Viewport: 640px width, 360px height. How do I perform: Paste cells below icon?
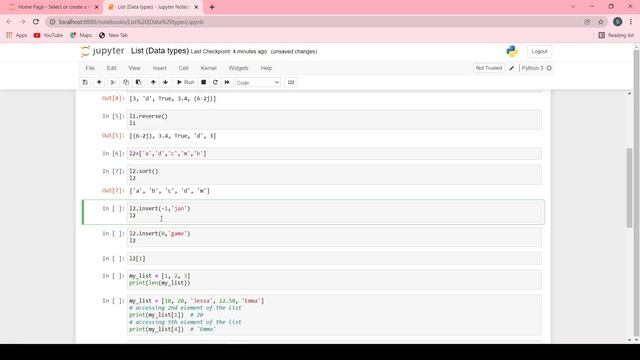138,82
